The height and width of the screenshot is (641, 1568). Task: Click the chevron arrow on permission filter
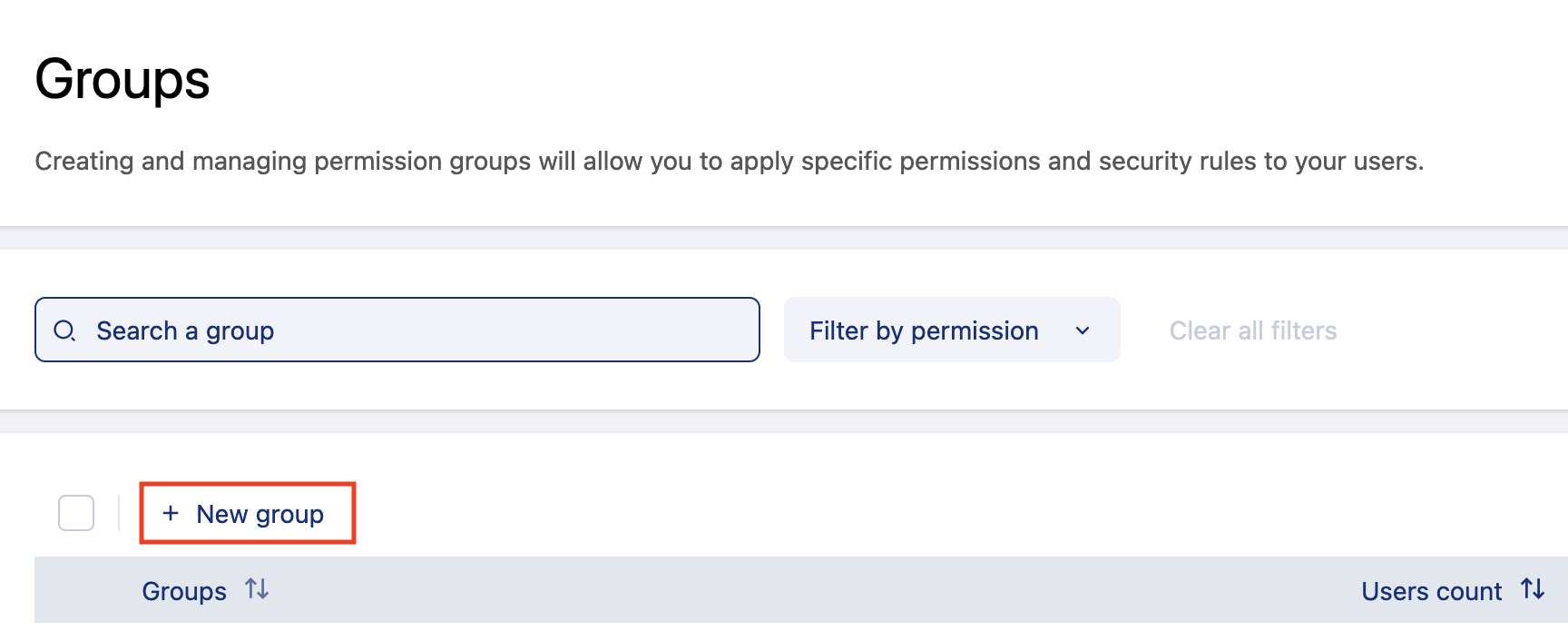(x=1083, y=330)
